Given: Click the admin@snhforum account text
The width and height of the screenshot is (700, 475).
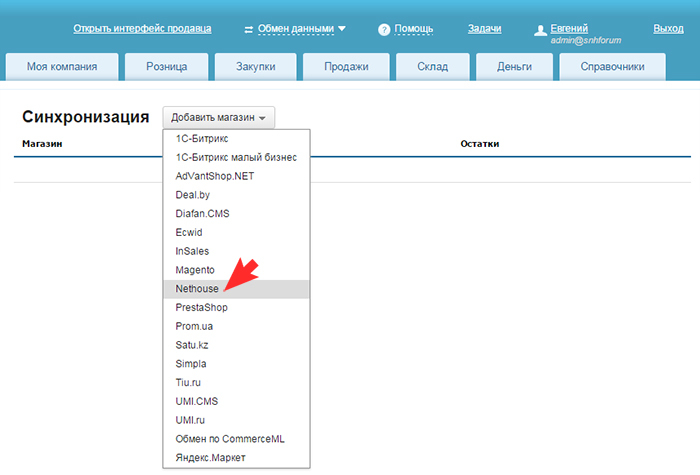Looking at the screenshot, I should coord(586,41).
